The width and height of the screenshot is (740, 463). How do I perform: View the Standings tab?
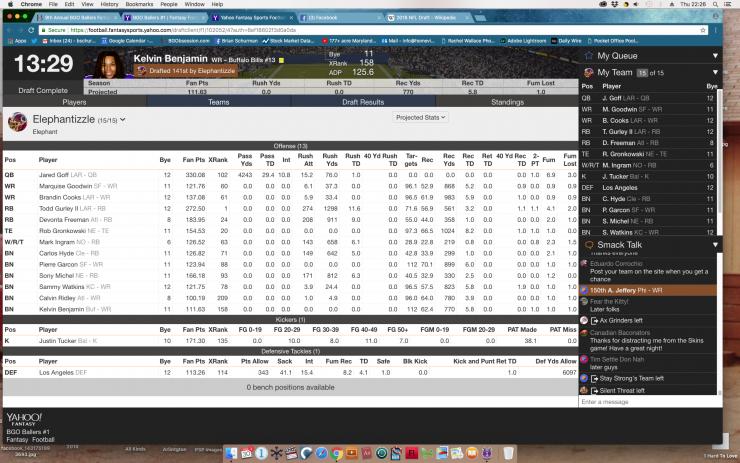507,102
